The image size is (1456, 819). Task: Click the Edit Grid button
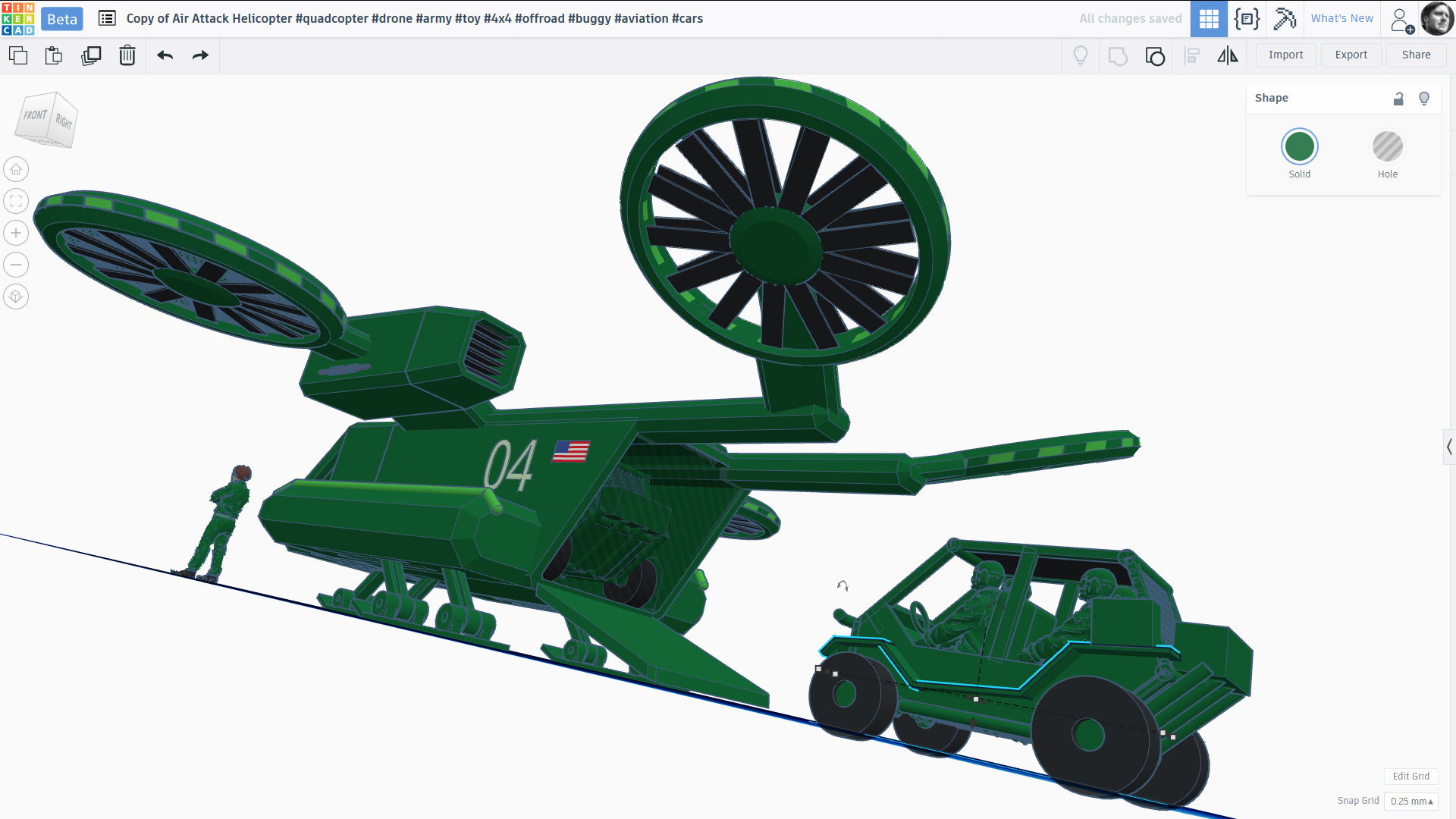[x=1410, y=776]
